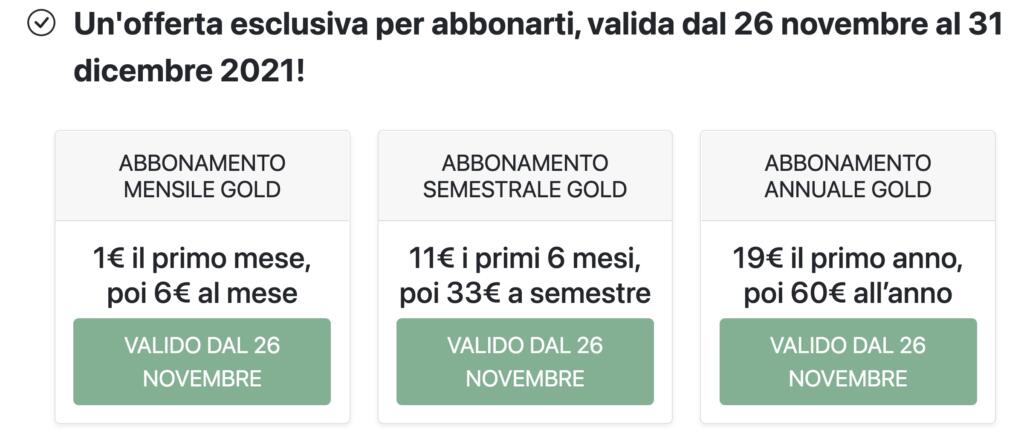Click the "1€ il primo mese" price
The height and width of the screenshot is (432, 1024).
(x=202, y=261)
